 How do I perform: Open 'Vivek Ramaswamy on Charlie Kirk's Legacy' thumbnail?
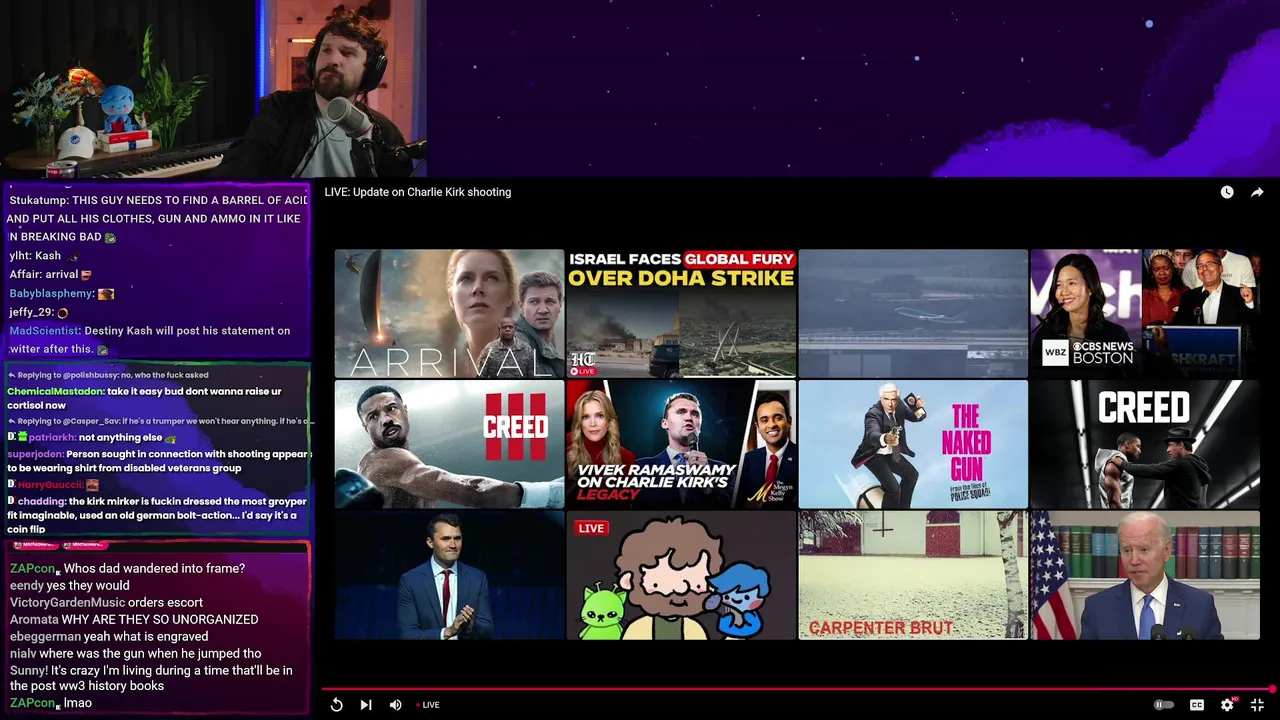pos(681,444)
